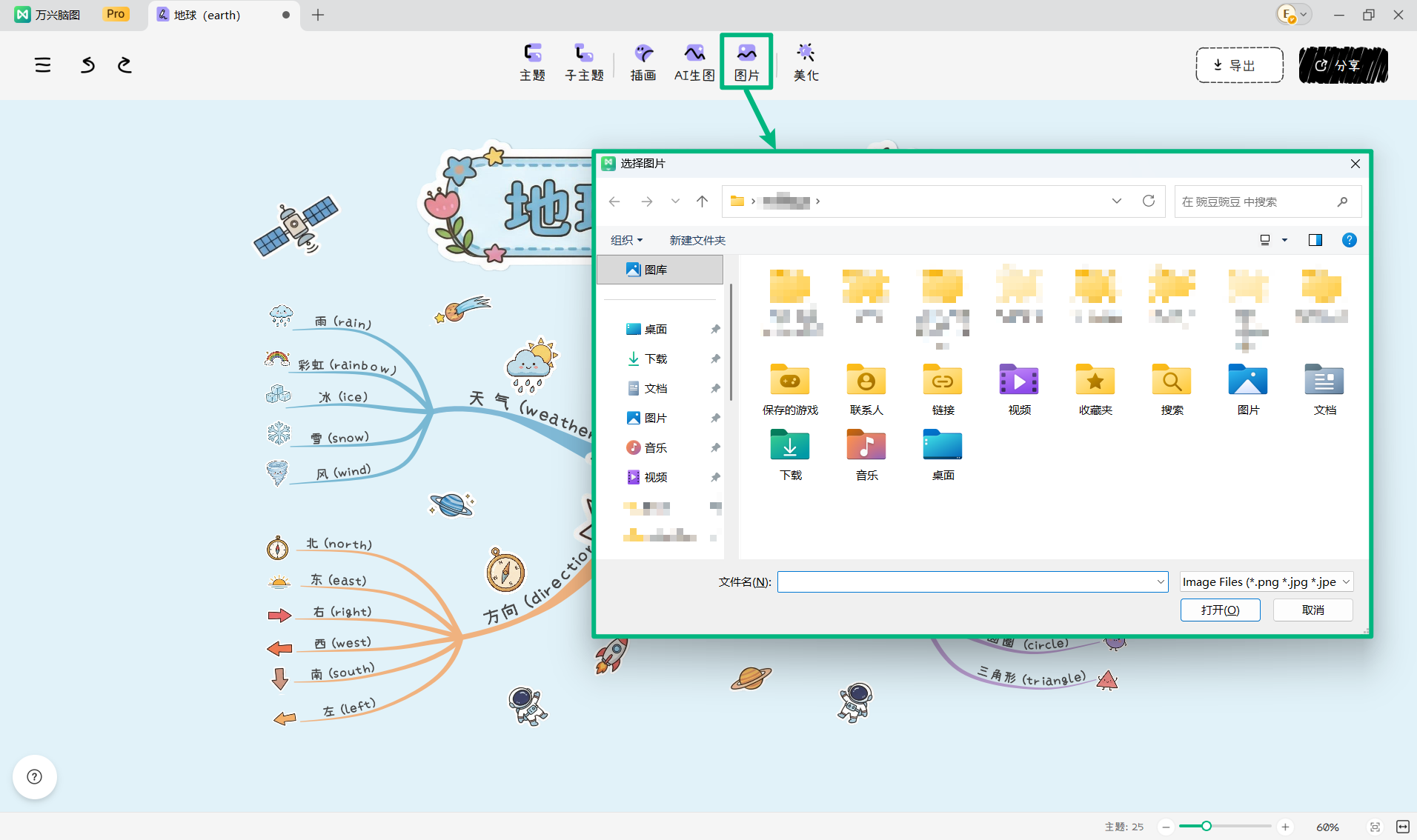Screen dimensions: 1417x840
Task: Select 图库 in navigation pane
Action: point(660,270)
